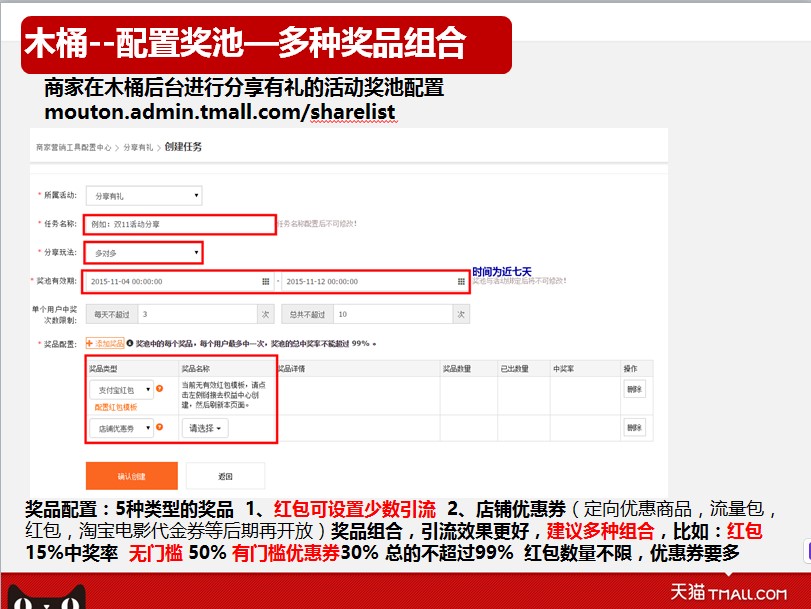
Task: Click the 添加奖品 add prize button
Action: [105, 344]
